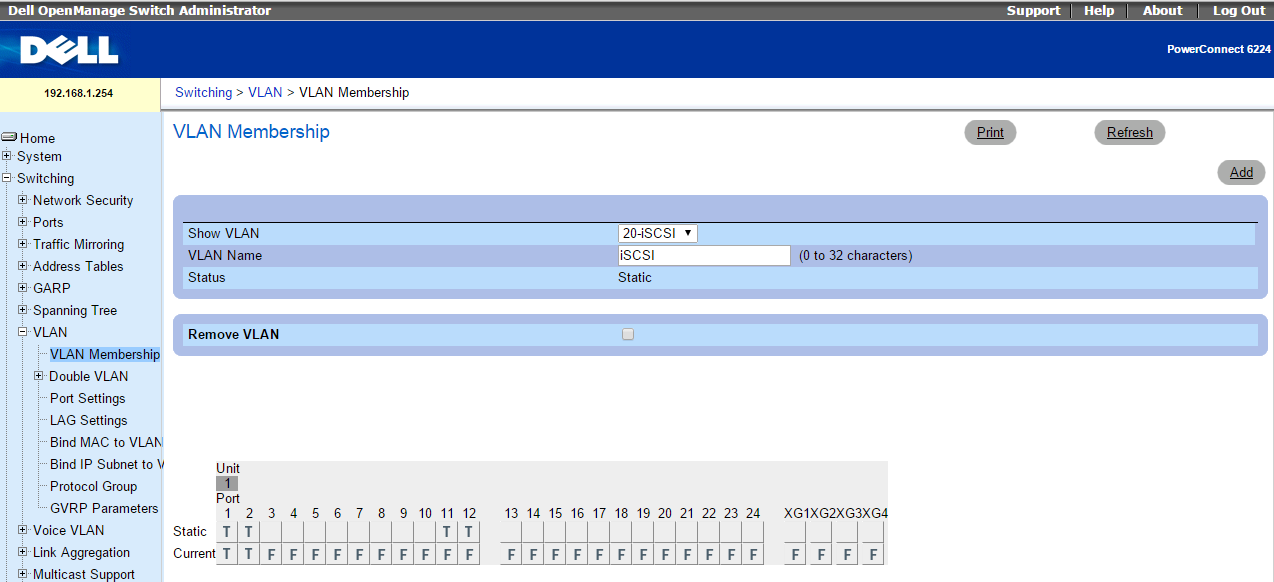
Task: Toggle Static membership for port 8
Action: pos(381,531)
